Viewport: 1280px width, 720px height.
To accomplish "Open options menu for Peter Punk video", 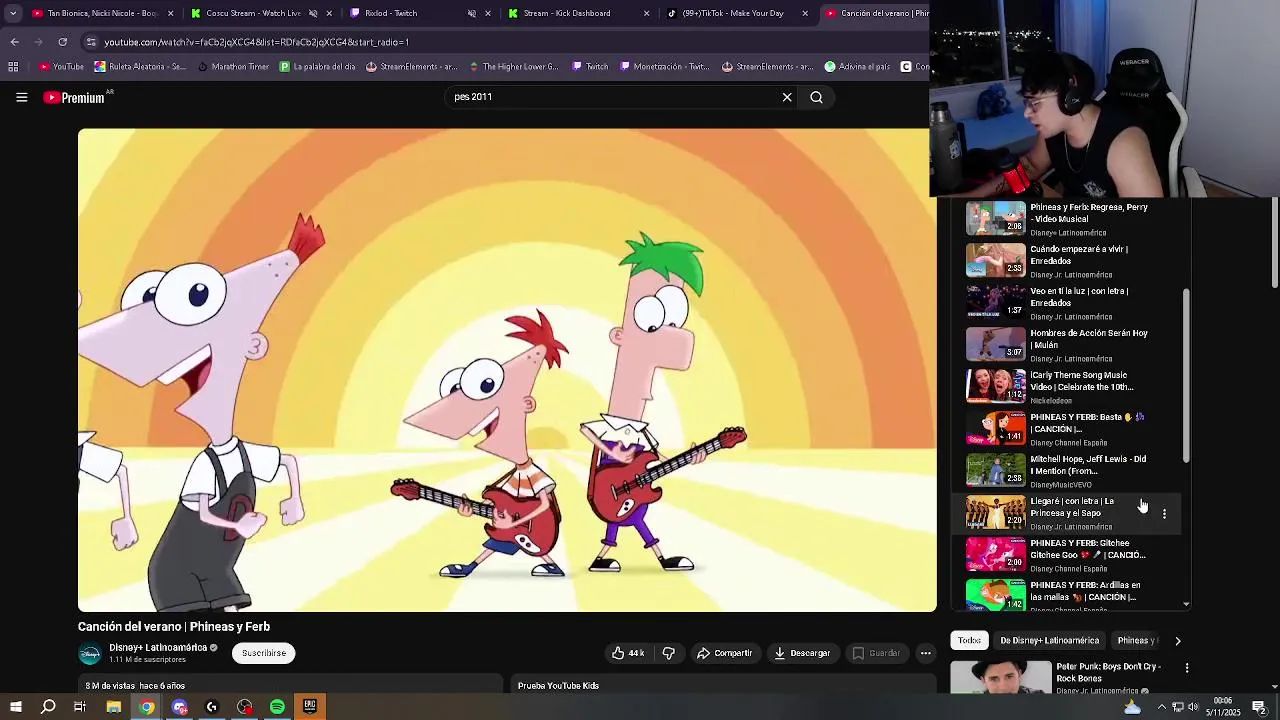I will (x=1187, y=667).
